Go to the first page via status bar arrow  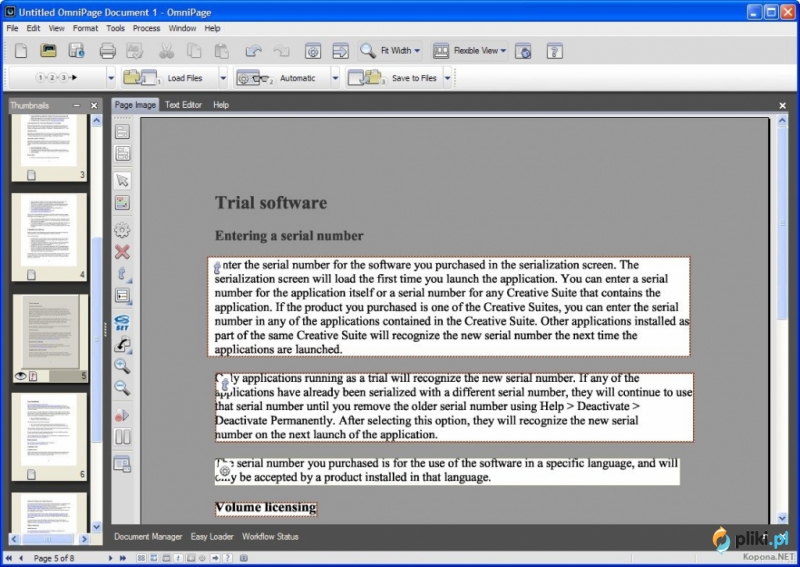point(9,558)
